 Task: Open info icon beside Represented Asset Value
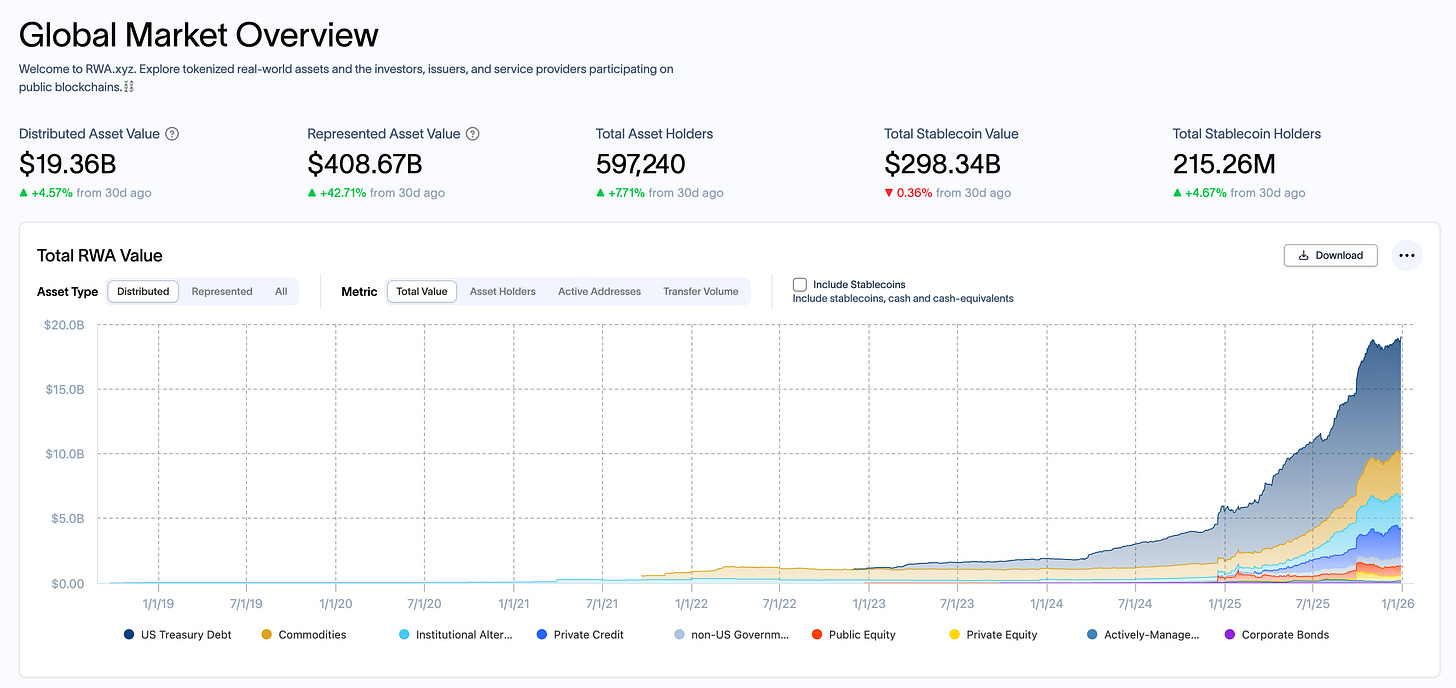tap(473, 134)
